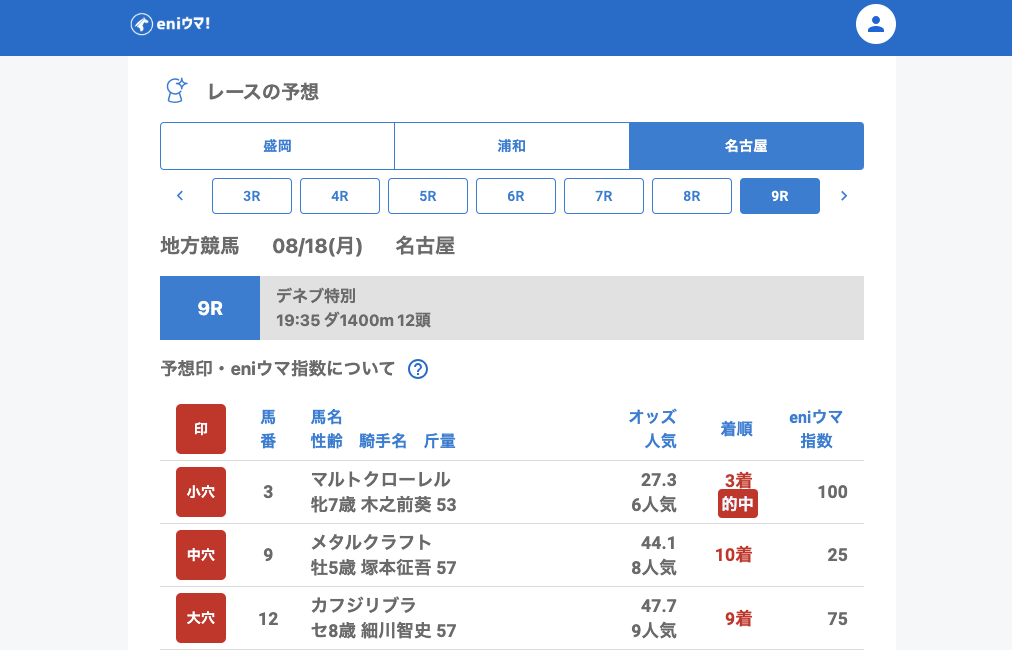
Task: Select race 4R
Action: 340,196
